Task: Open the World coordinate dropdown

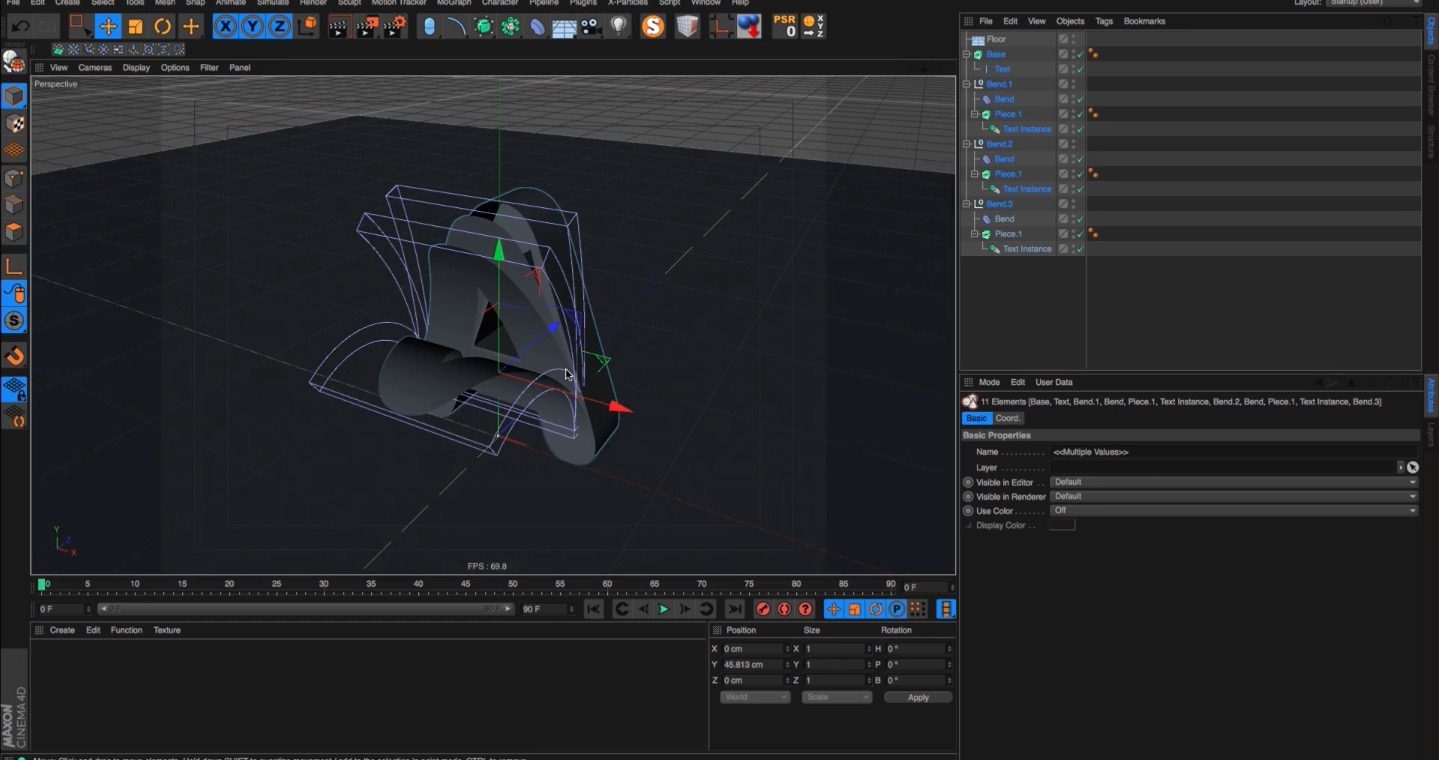Action: tap(755, 697)
